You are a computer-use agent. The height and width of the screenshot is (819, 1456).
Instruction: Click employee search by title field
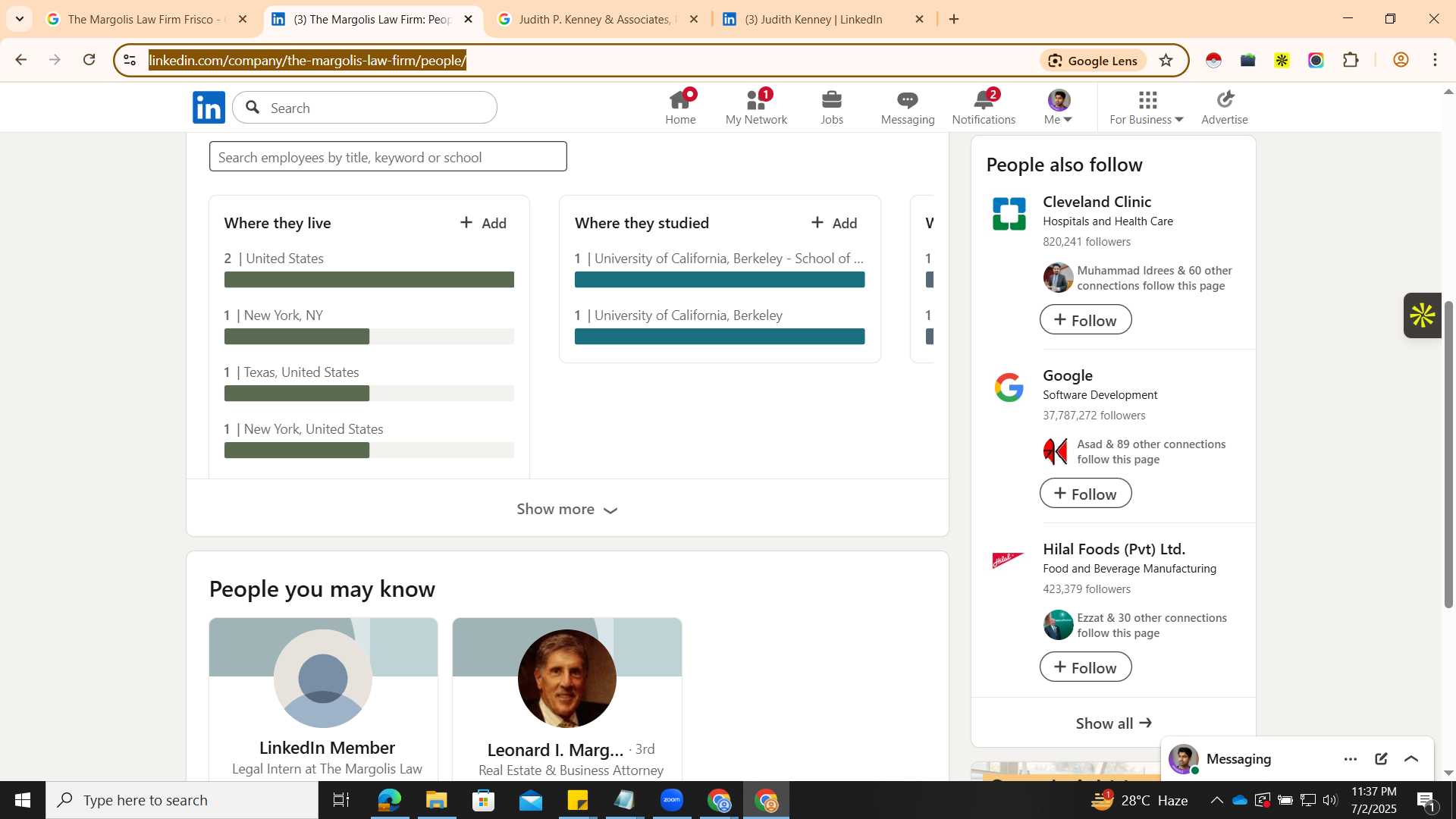coord(388,157)
